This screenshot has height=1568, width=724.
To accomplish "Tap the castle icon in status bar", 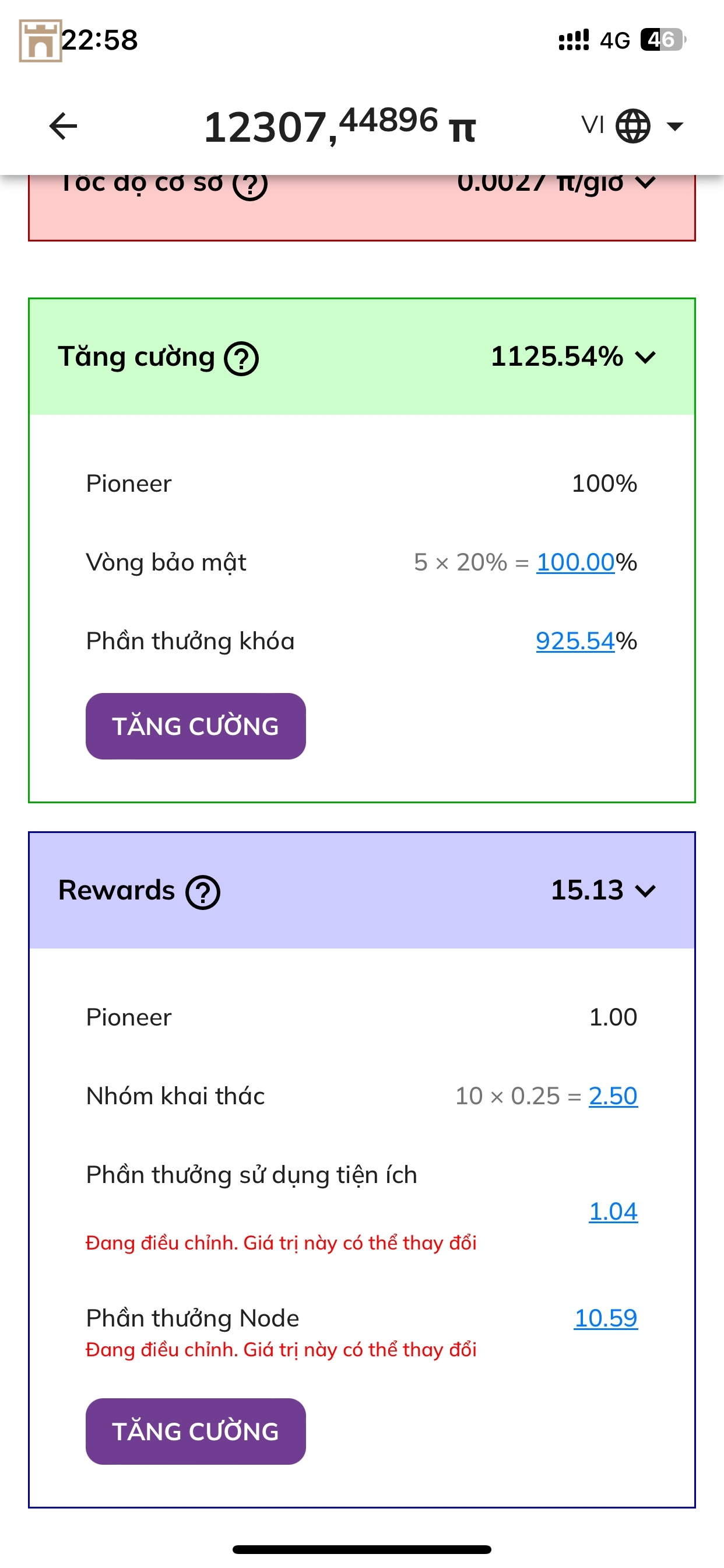I will pyautogui.click(x=40, y=41).
